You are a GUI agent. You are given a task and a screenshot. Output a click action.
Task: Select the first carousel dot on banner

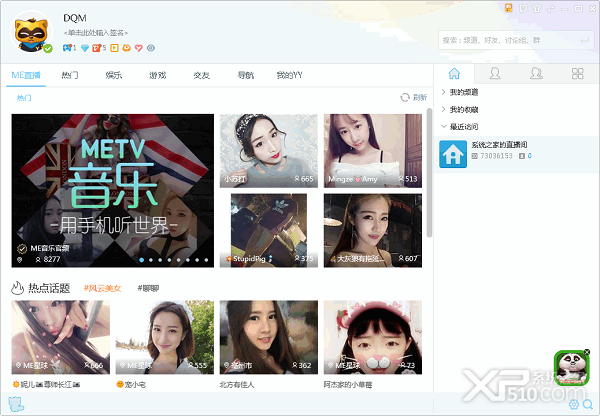click(x=142, y=260)
